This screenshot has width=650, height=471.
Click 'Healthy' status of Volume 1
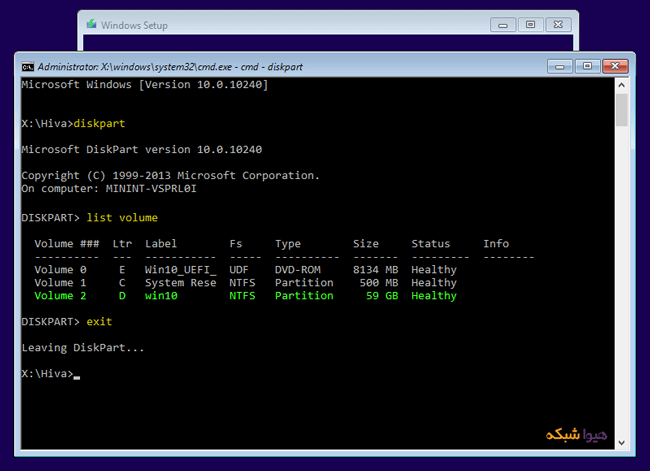pyautogui.click(x=434, y=283)
